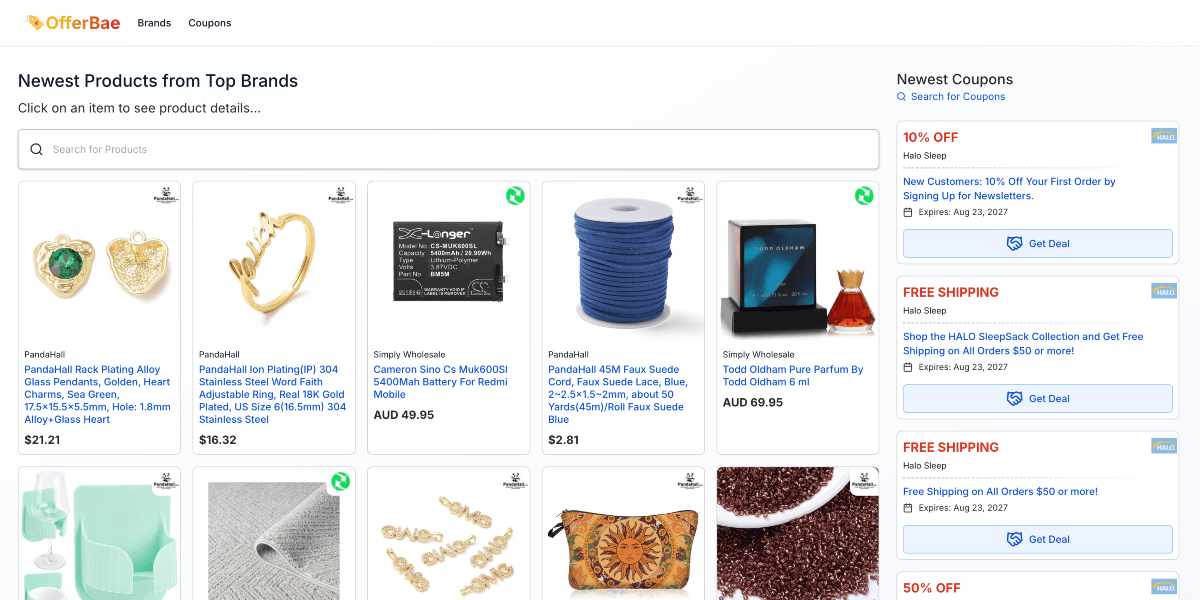Open New Customers 10% Off coupon link
This screenshot has height=600, width=1200.
[1009, 189]
